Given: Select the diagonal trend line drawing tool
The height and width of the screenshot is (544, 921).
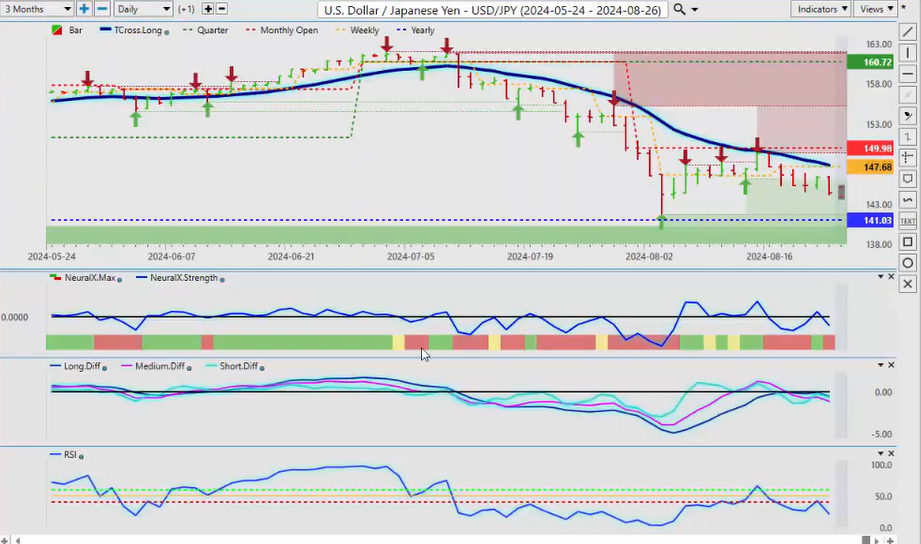Looking at the screenshot, I should pos(907,32).
